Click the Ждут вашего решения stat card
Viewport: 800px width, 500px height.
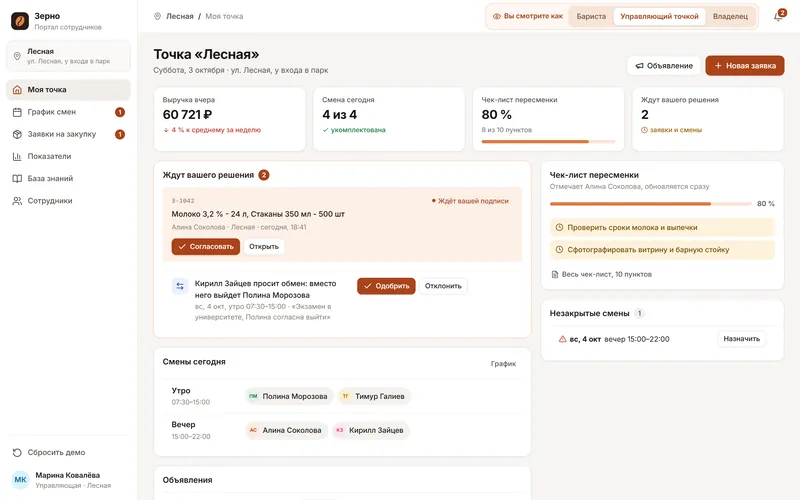[x=708, y=119]
